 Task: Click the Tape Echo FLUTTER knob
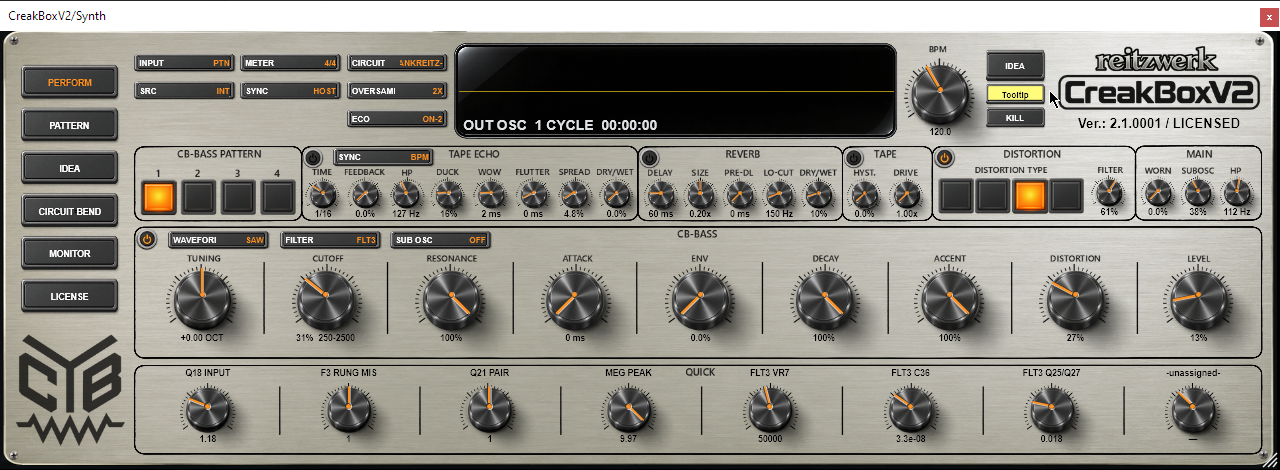(x=532, y=193)
